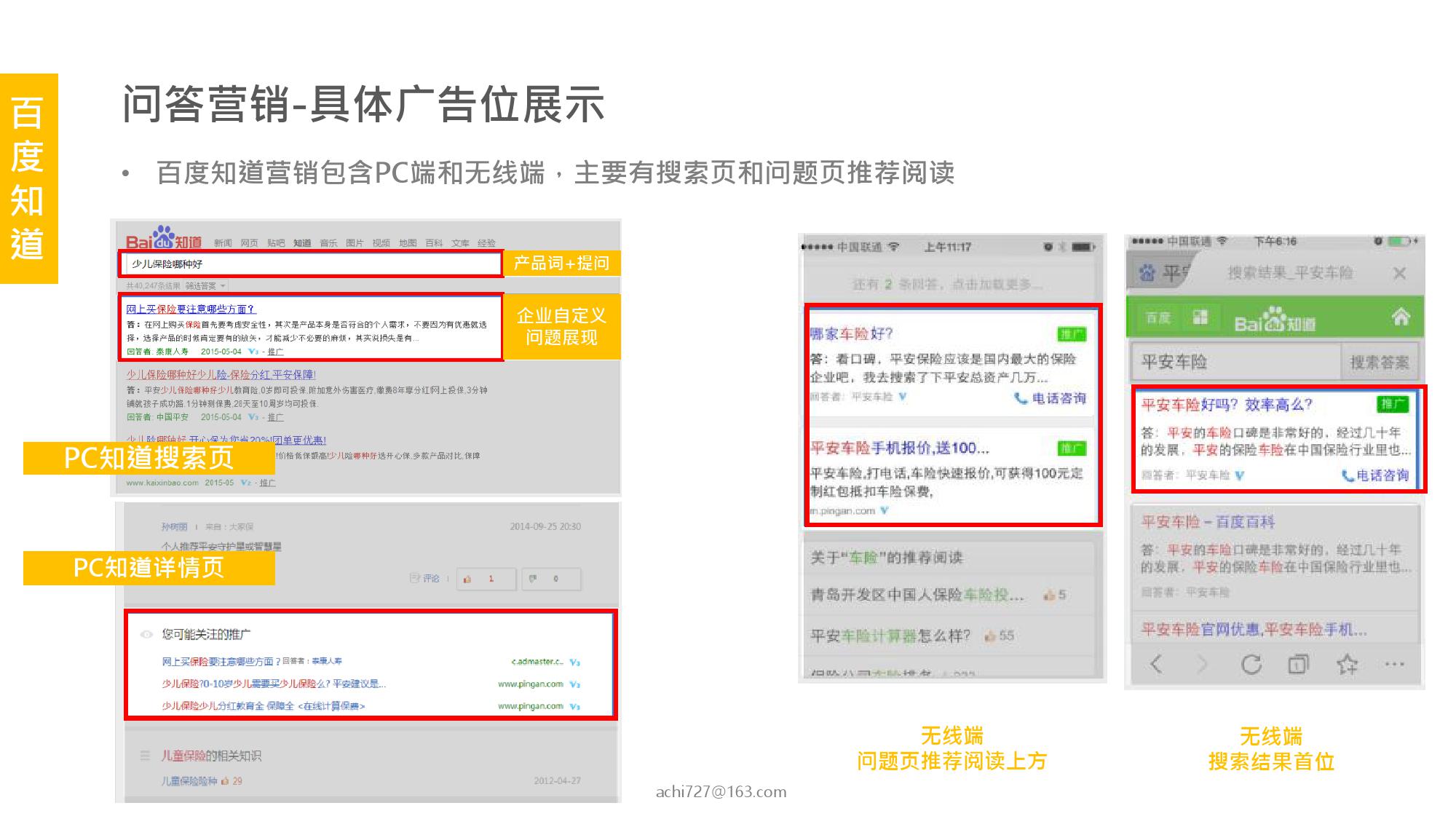
Task: Click 推广 link under the 中国平安 answer
Action: [275, 417]
